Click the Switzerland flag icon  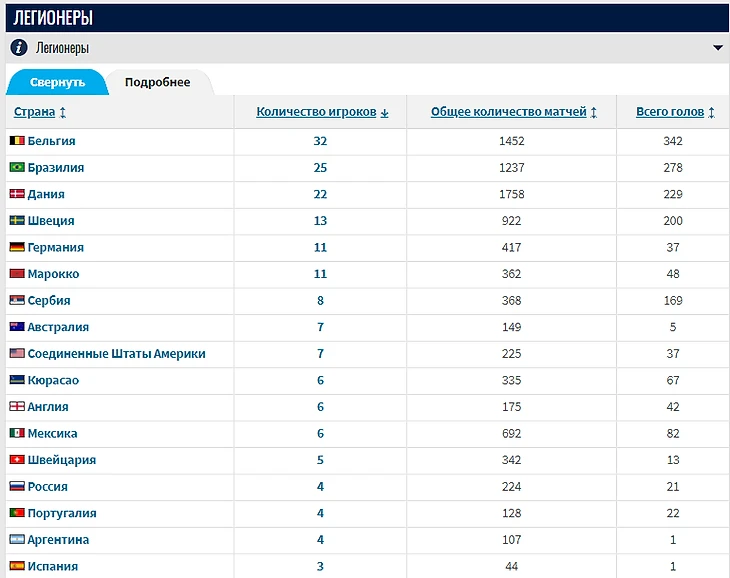[17, 460]
